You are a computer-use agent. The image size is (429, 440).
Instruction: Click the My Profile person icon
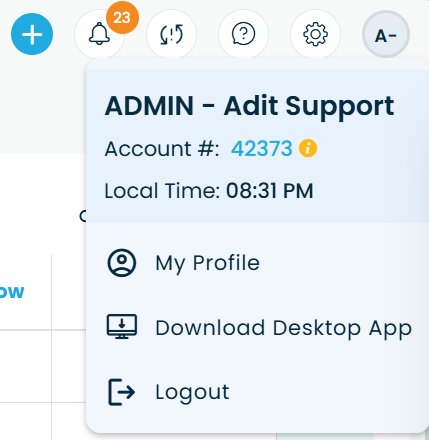click(122, 263)
